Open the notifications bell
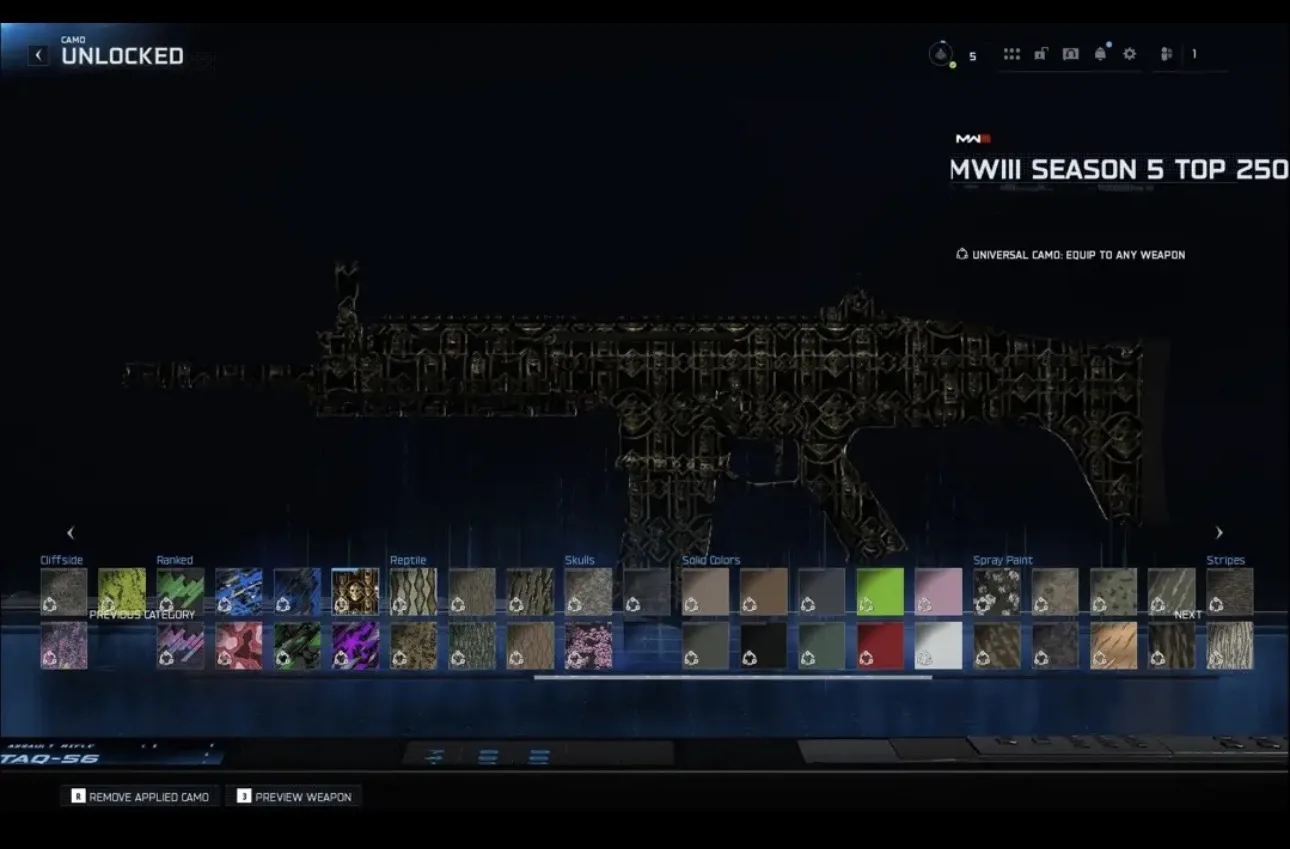The width and height of the screenshot is (1290, 849). pyautogui.click(x=1100, y=54)
